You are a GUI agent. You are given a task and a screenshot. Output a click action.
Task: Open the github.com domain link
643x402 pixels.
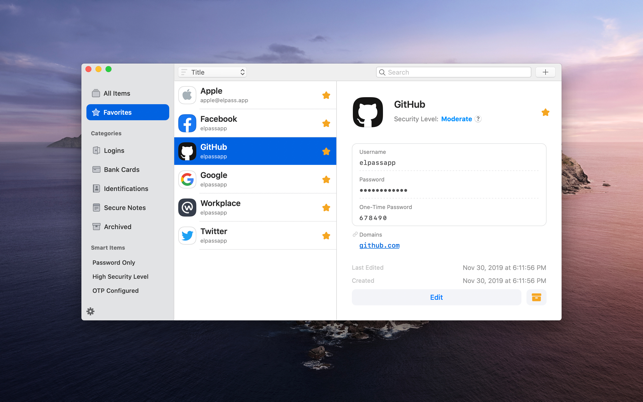(x=379, y=245)
